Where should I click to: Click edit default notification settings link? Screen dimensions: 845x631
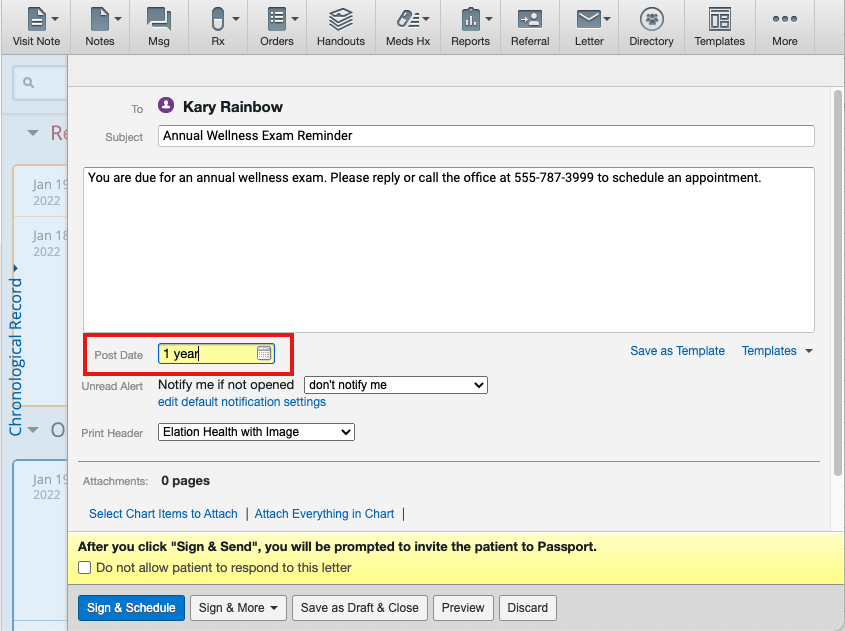(241, 402)
